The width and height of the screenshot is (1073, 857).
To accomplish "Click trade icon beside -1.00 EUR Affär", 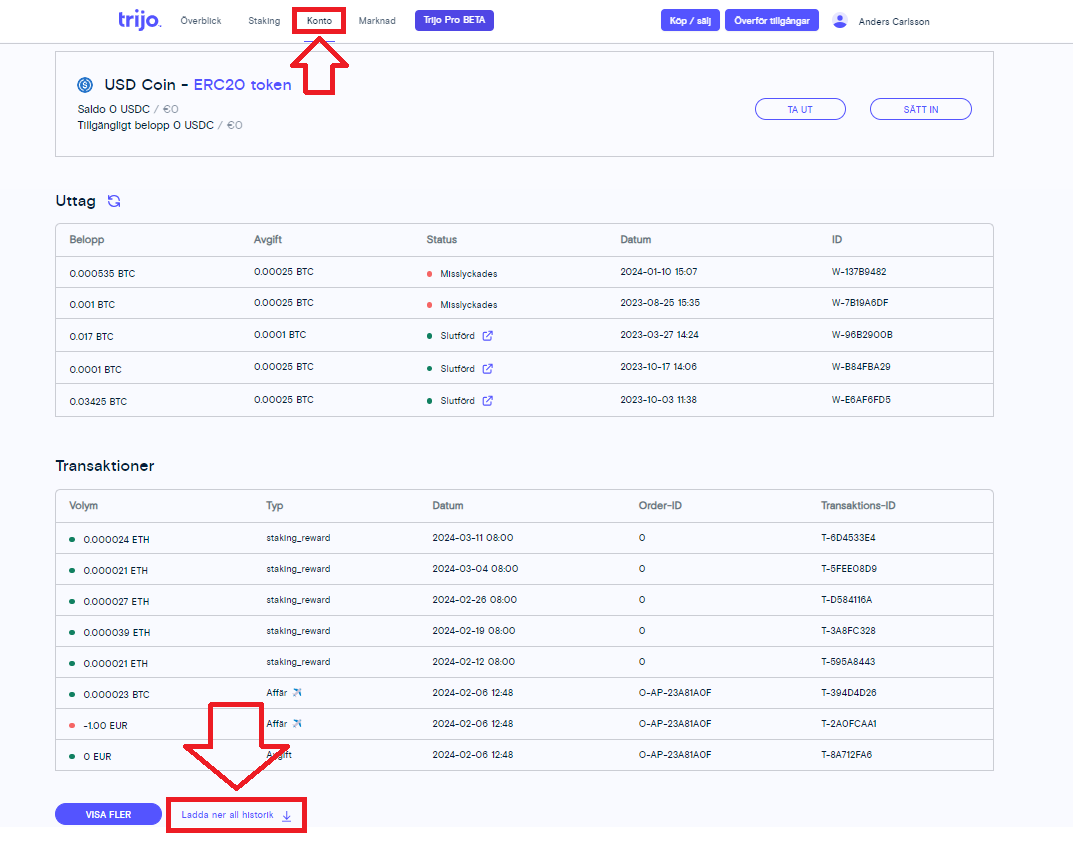I will (x=297, y=723).
